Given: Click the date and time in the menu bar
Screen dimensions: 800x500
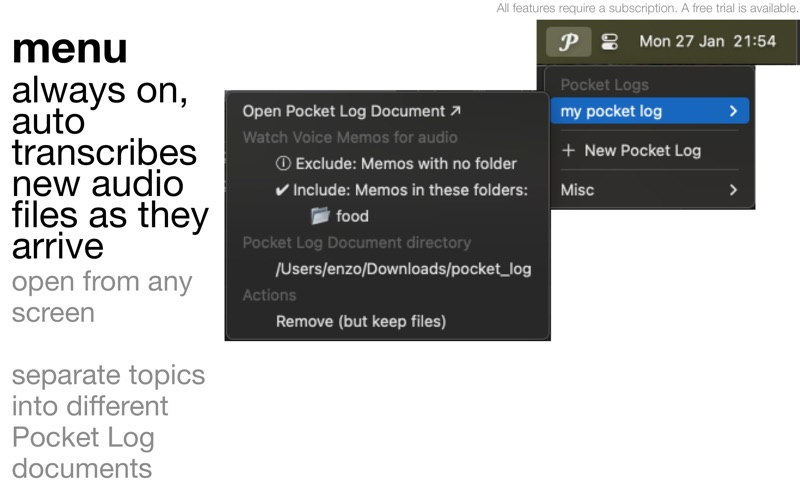Looking at the screenshot, I should pos(708,41).
